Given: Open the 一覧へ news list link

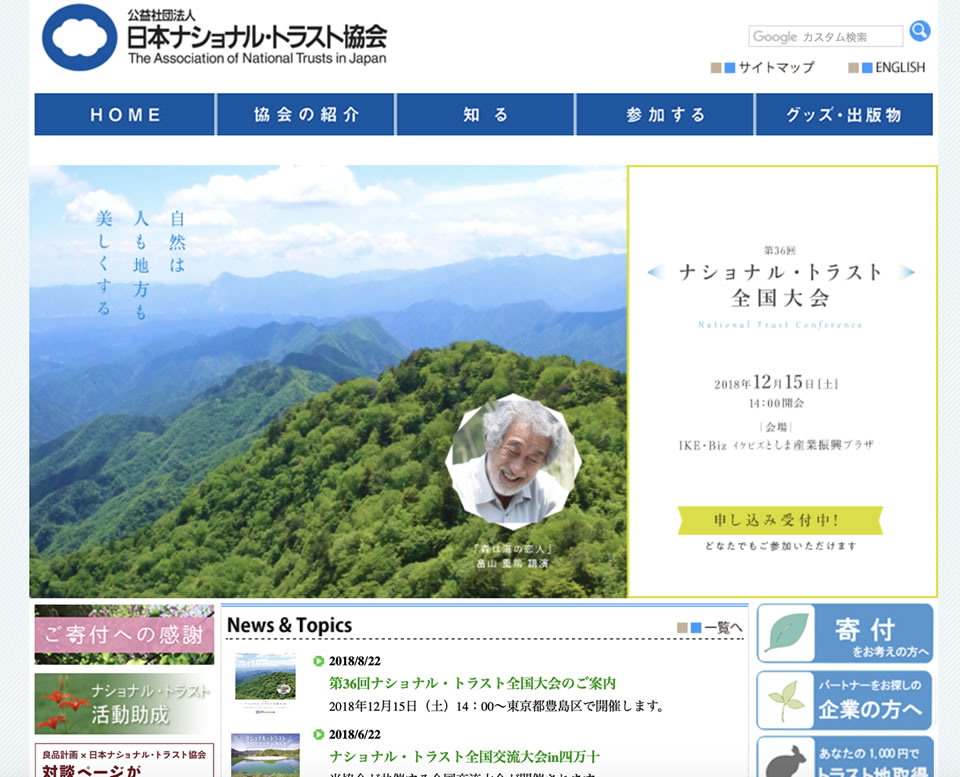Looking at the screenshot, I should 723,628.
